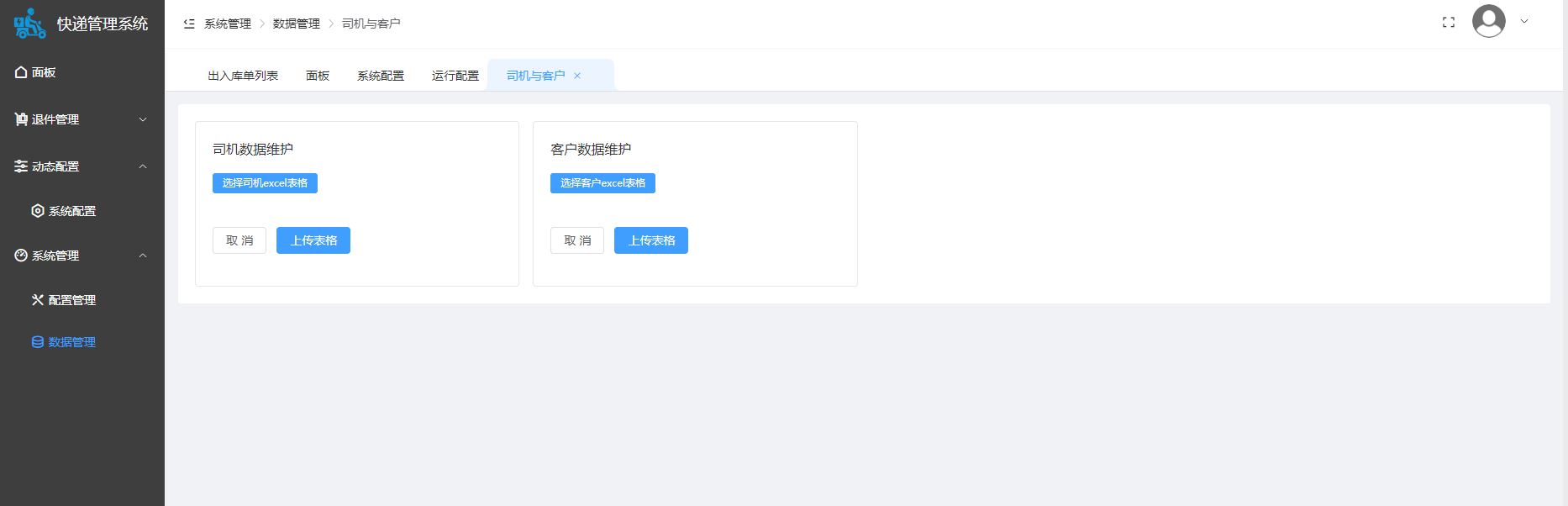This screenshot has width=1568, height=506.
Task: Switch to the 出入库单列表 tab
Action: pyautogui.click(x=243, y=76)
